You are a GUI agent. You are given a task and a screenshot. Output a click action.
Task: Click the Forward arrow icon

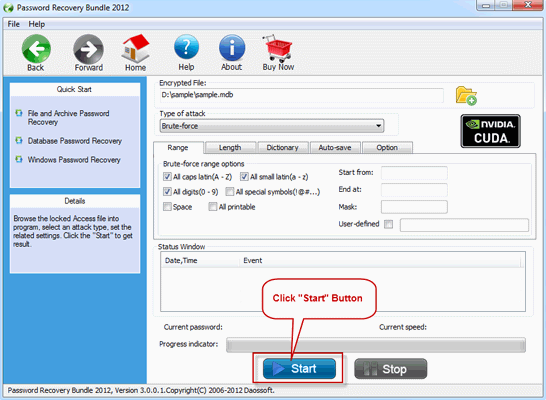click(88, 49)
